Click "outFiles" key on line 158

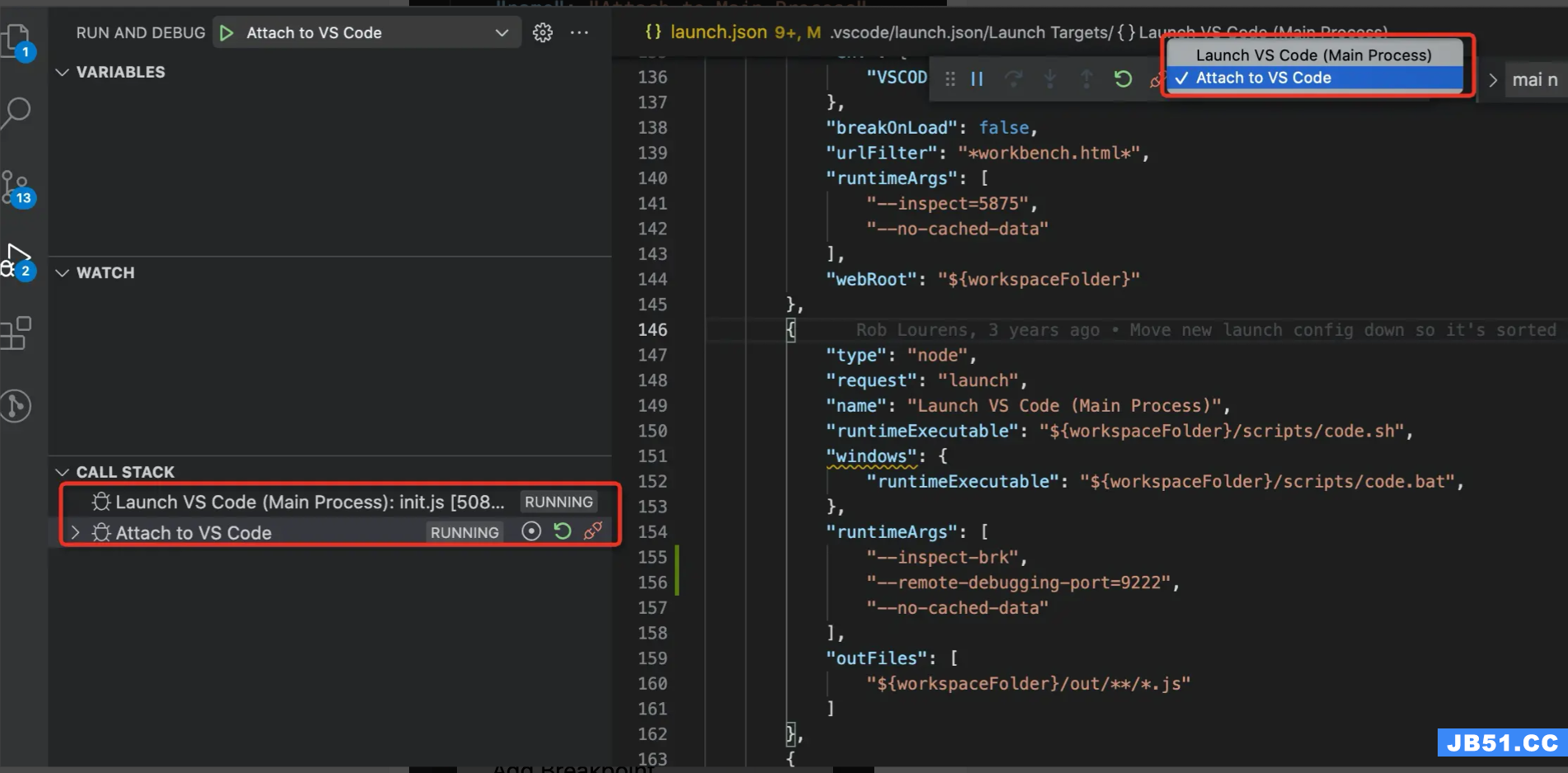876,658
